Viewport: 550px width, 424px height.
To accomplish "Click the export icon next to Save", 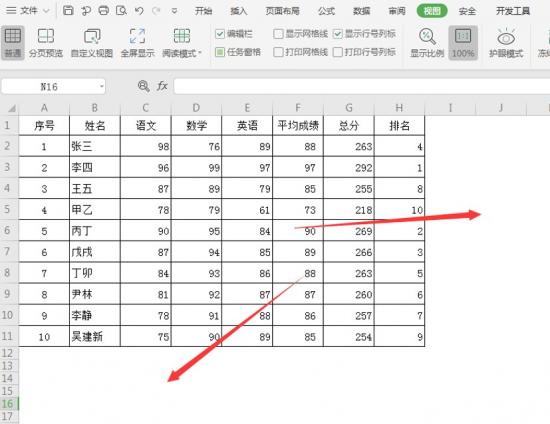I will coord(86,11).
